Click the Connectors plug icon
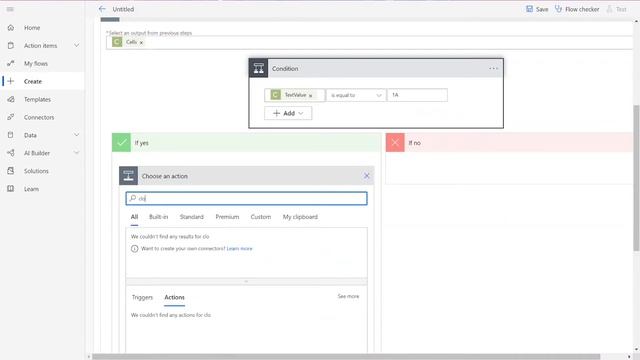This screenshot has height=360, width=640. click(x=11, y=117)
